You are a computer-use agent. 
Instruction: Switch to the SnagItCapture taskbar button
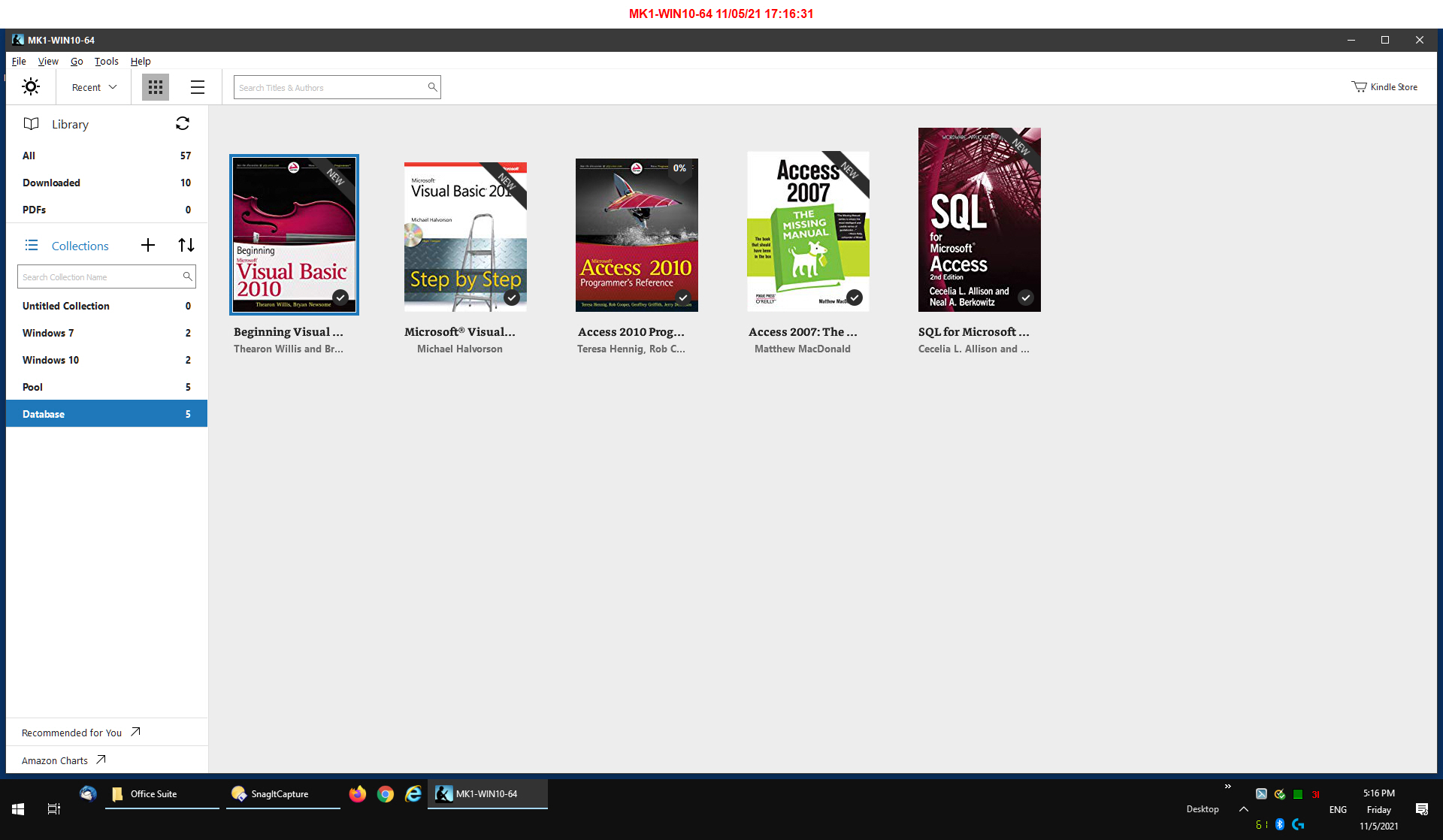coord(283,794)
